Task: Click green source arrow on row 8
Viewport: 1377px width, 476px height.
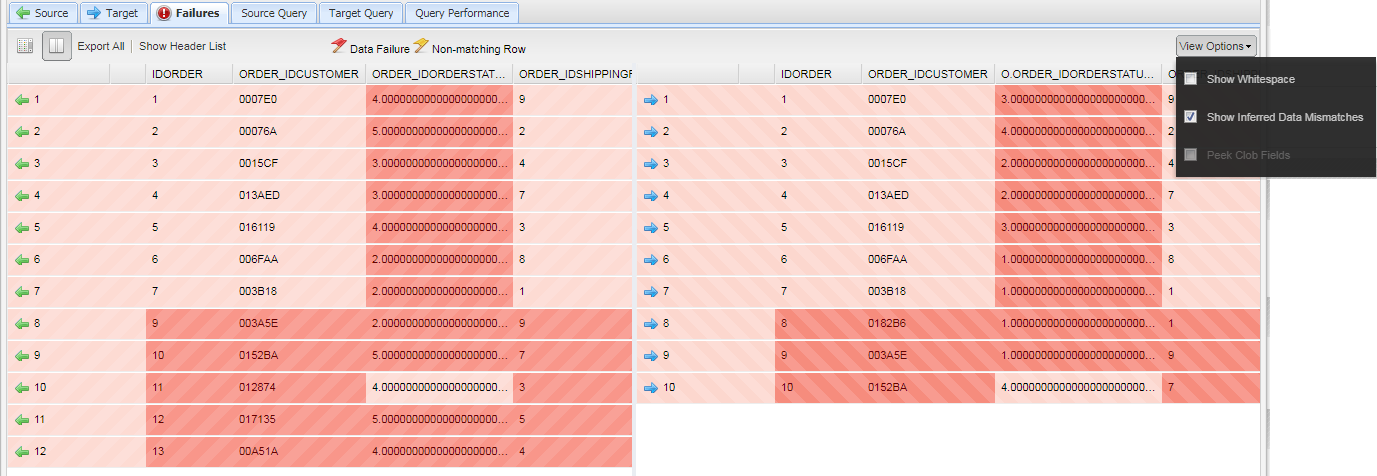Action: click(x=23, y=324)
